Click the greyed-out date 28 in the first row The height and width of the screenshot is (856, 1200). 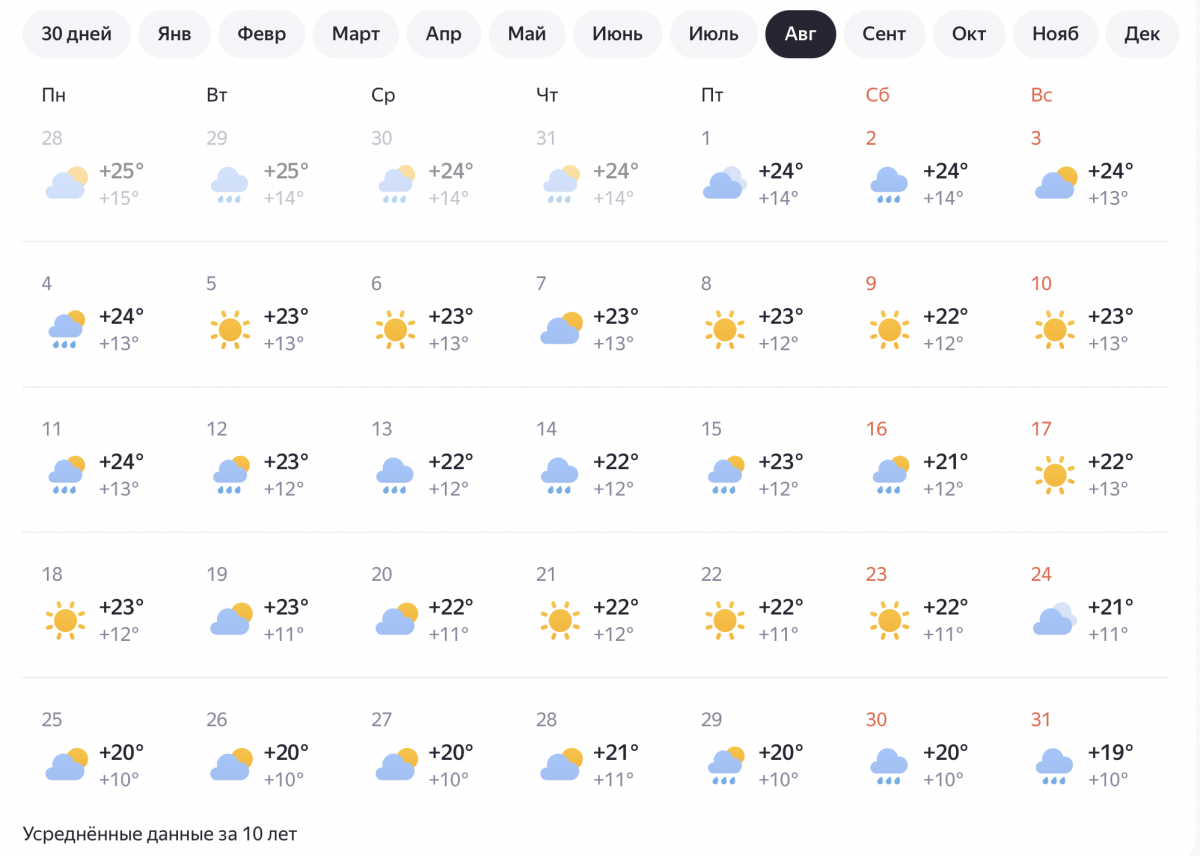pos(52,138)
